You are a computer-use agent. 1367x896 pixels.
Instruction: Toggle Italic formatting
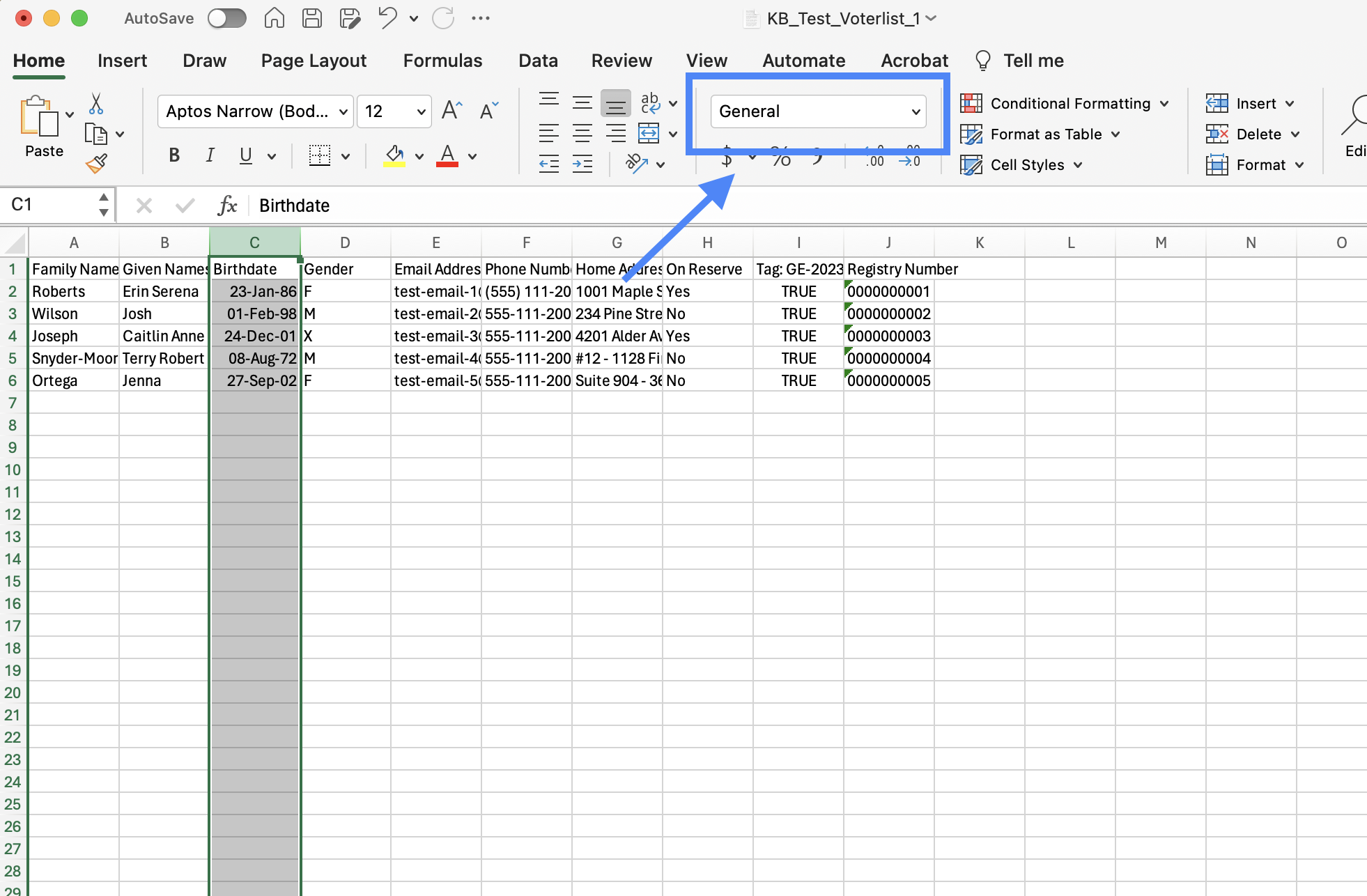[210, 155]
